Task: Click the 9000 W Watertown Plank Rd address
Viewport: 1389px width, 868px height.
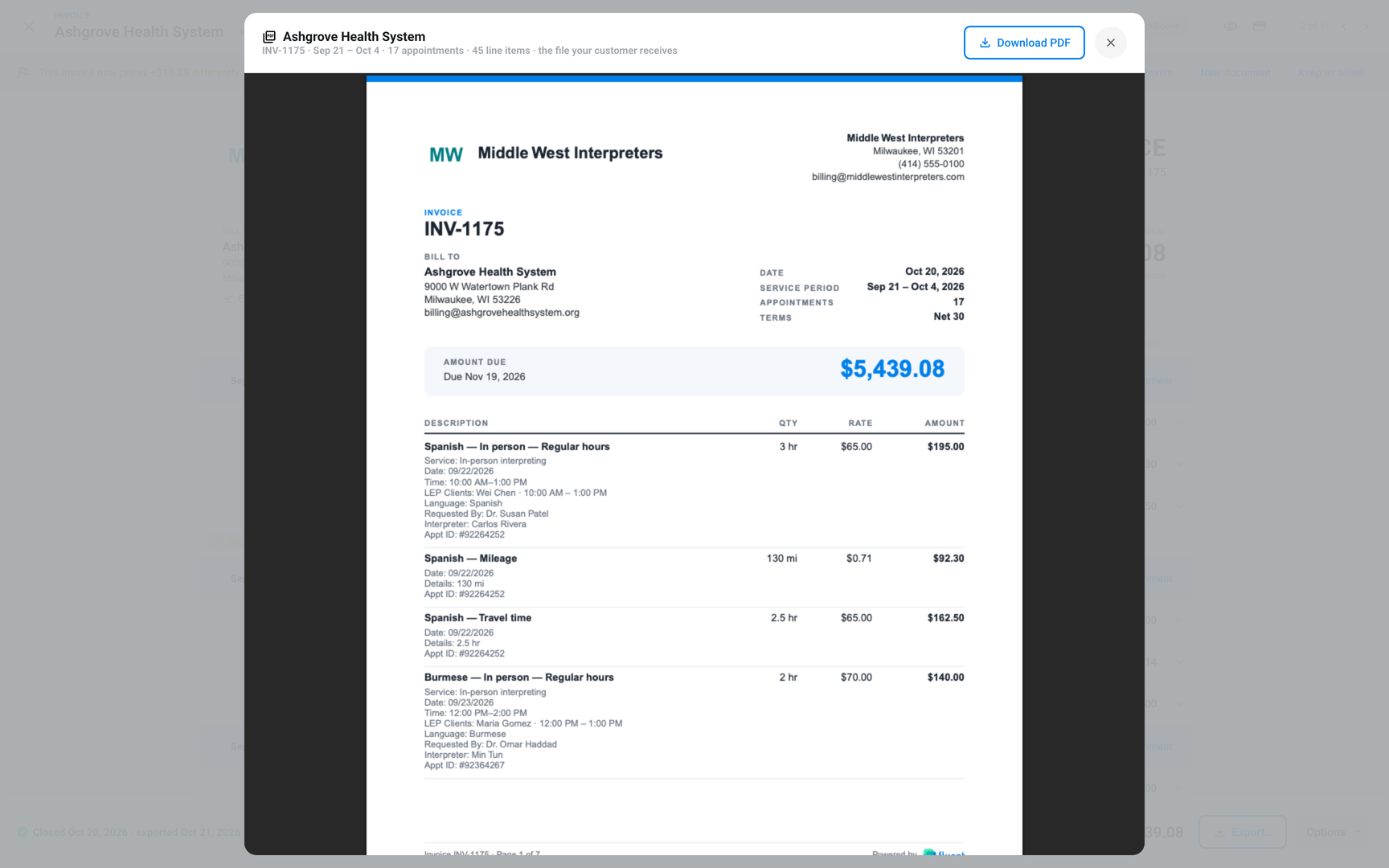Action: point(489,287)
